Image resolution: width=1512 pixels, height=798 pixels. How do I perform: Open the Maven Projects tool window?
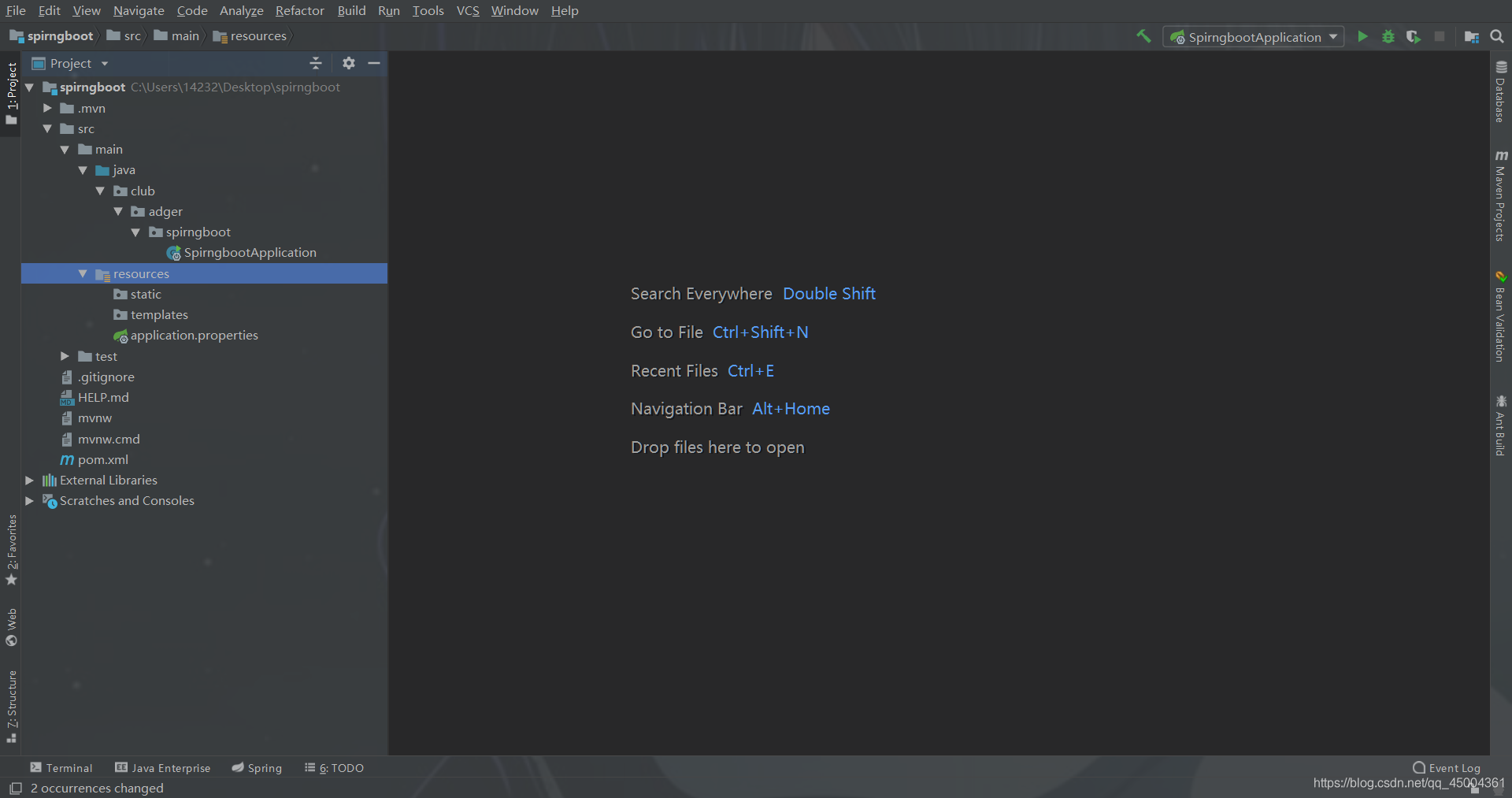click(1501, 195)
